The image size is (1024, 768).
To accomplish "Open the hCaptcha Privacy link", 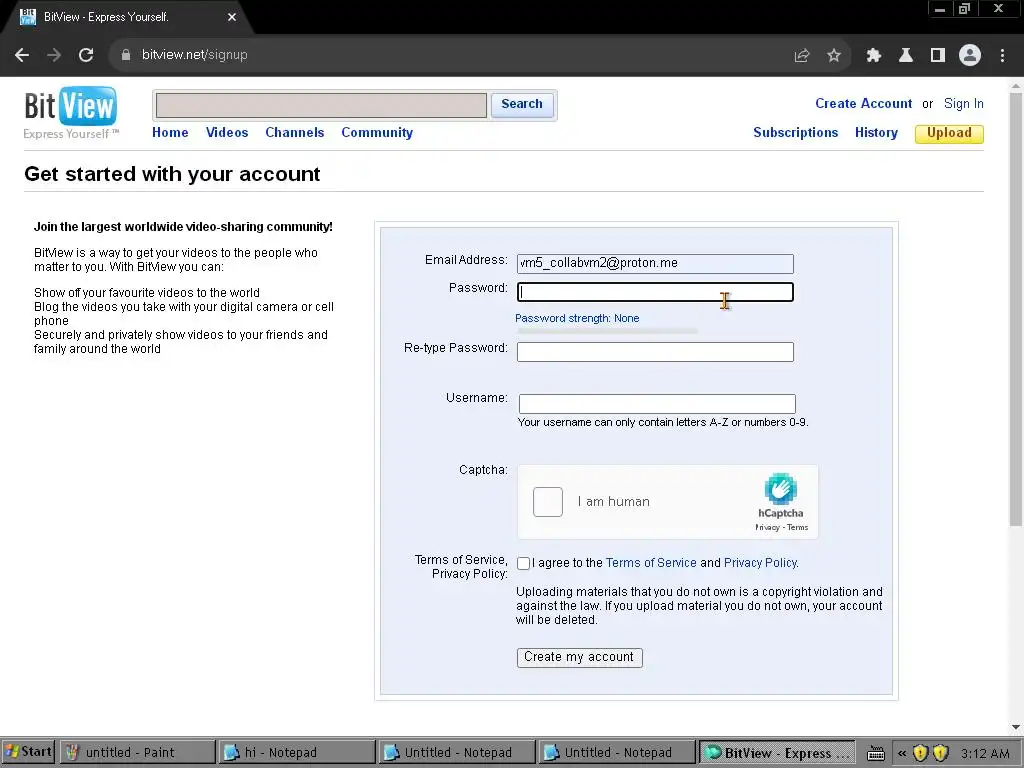I will [x=767, y=528].
